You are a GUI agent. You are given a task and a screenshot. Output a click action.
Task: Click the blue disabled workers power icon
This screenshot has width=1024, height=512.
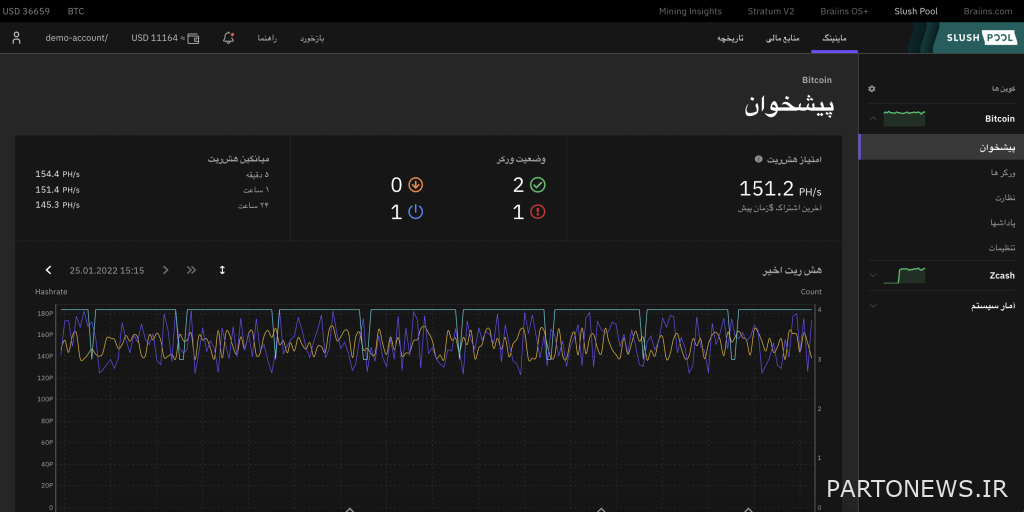coord(415,212)
